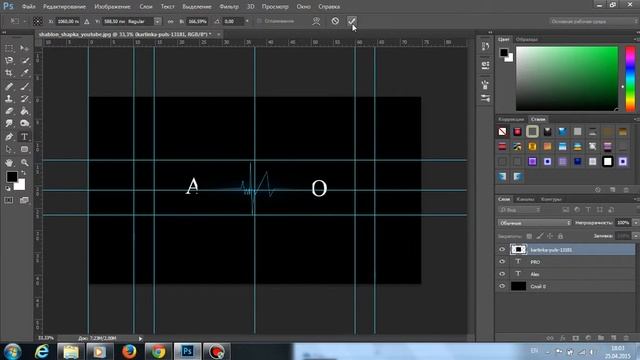Image resolution: width=640 pixels, height=360 pixels.
Task: Select the Horizontal Type tool
Action: (24, 137)
